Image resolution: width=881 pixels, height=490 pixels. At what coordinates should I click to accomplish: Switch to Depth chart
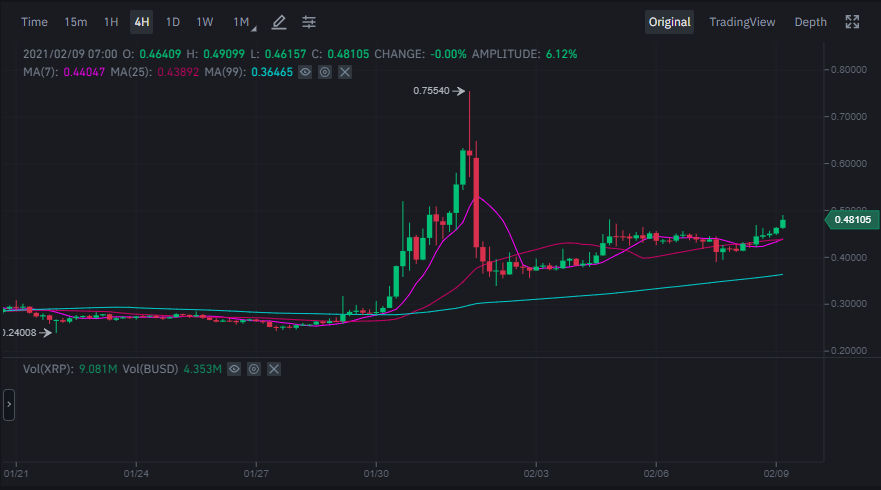(810, 22)
